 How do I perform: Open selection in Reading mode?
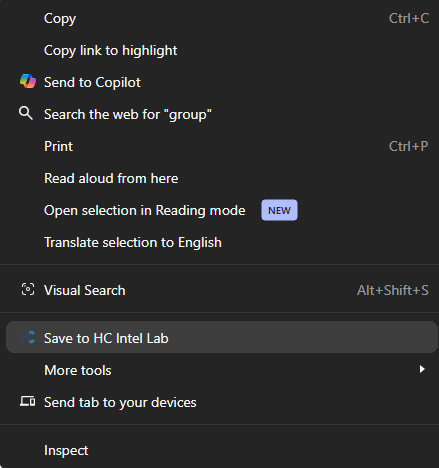pyautogui.click(x=219, y=210)
